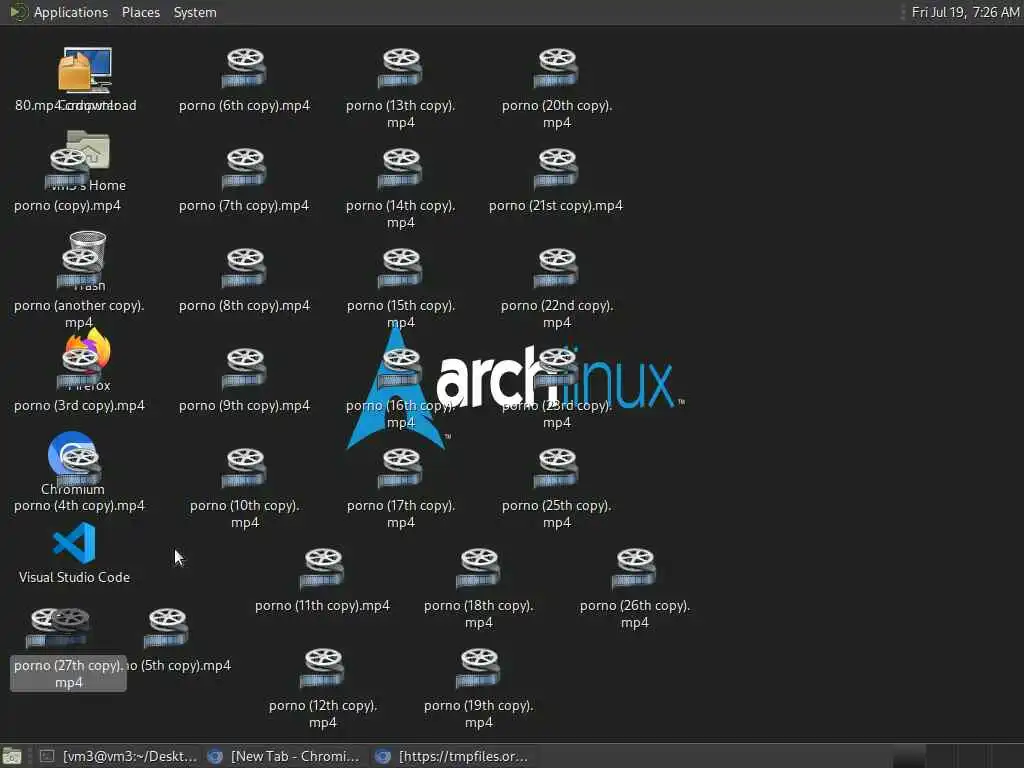Select the porno (16th copy).mp4 video icon
1024x768 pixels.
click(x=400, y=368)
